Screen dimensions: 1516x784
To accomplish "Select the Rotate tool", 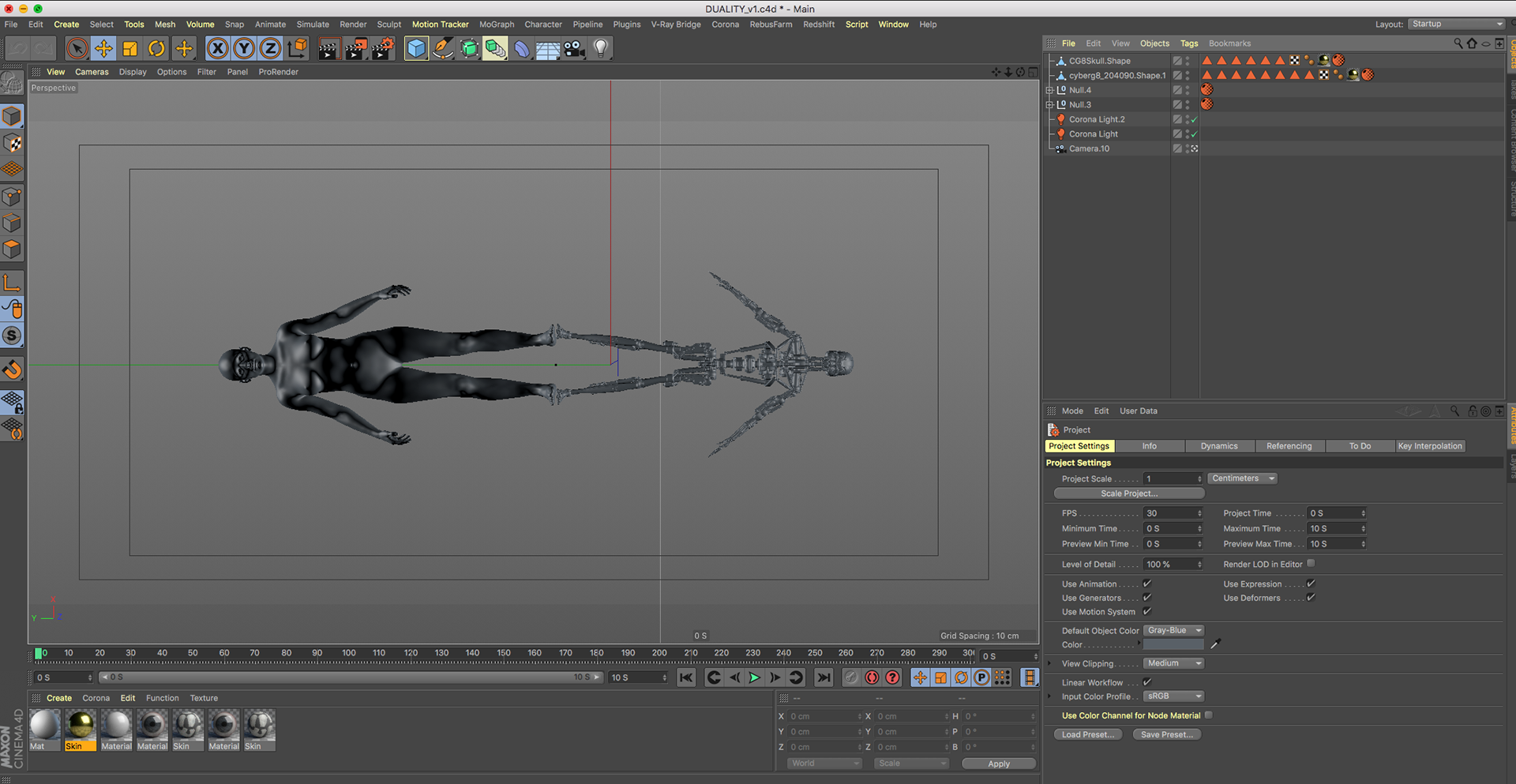I will point(156,49).
